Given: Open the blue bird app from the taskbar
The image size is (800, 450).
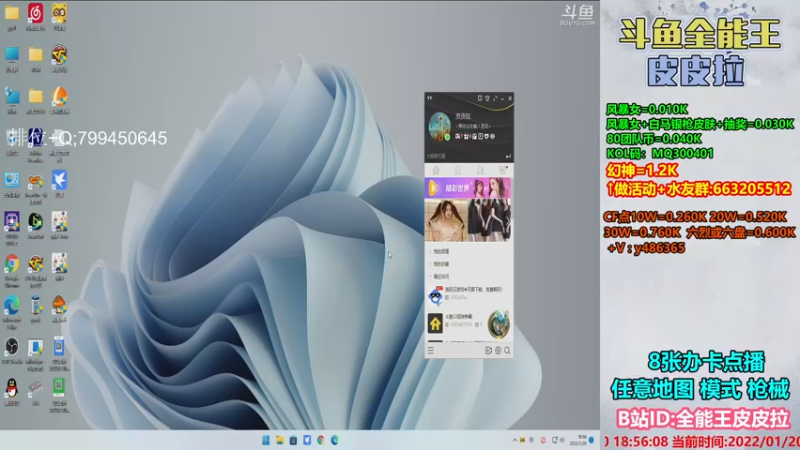Looking at the screenshot, I should point(307,440).
